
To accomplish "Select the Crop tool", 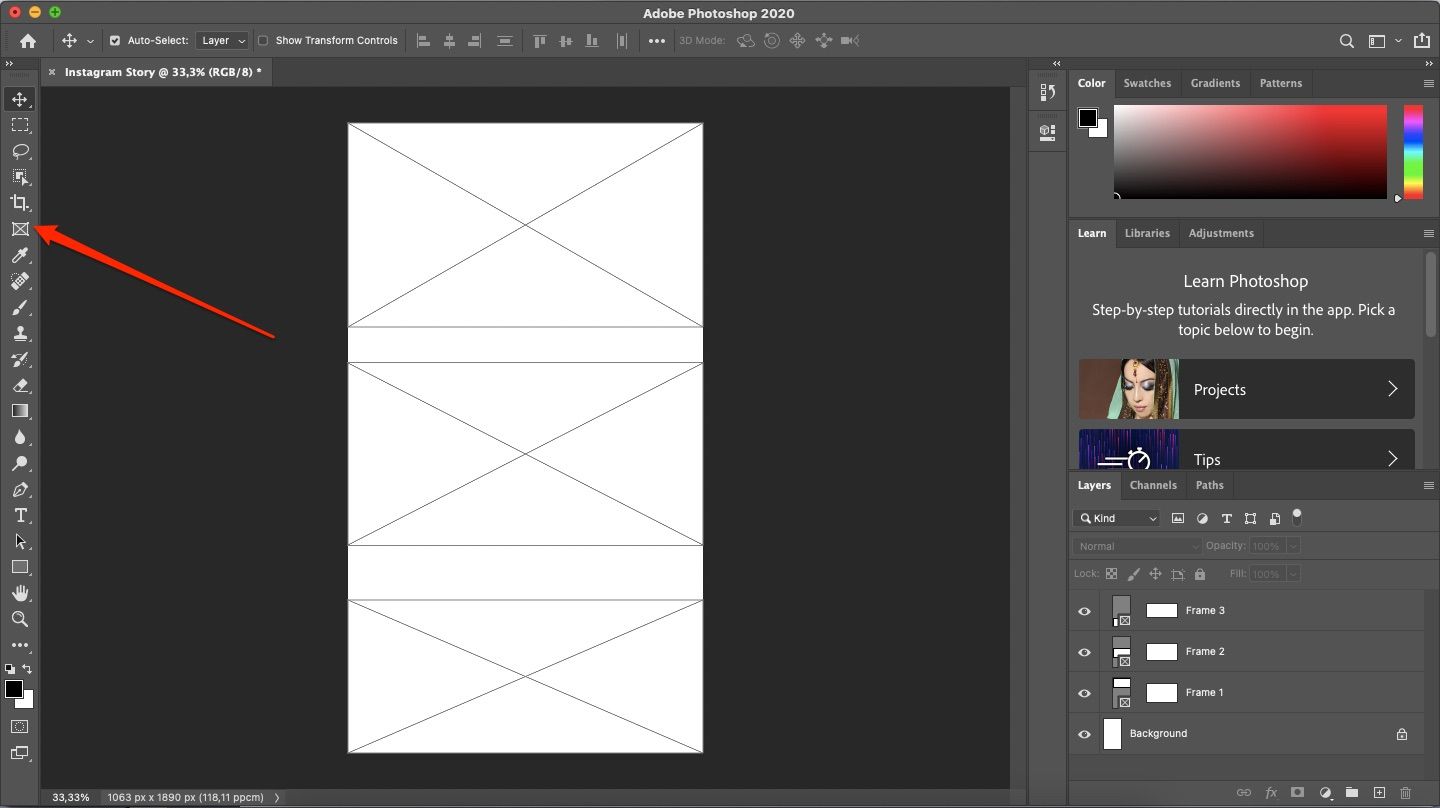I will (x=20, y=203).
